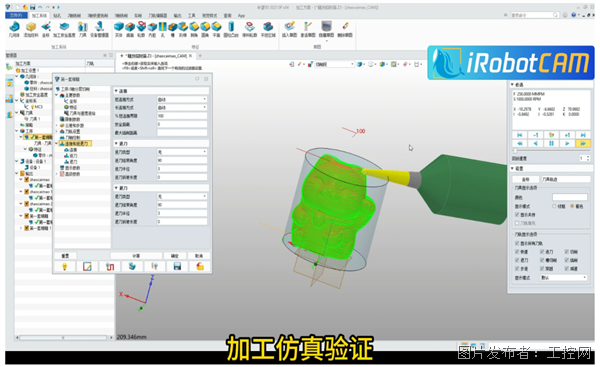Image resolution: width=600 pixels, height=367 pixels.
Task: Click the OK (确定) button in dialog
Action: tap(174, 256)
